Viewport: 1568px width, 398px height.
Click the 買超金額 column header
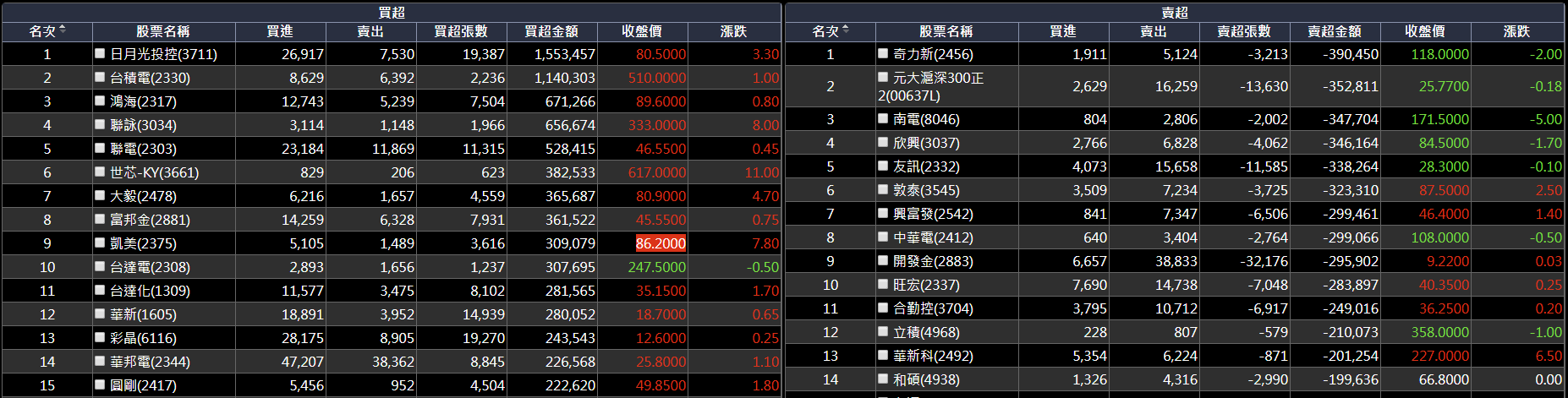click(x=551, y=31)
